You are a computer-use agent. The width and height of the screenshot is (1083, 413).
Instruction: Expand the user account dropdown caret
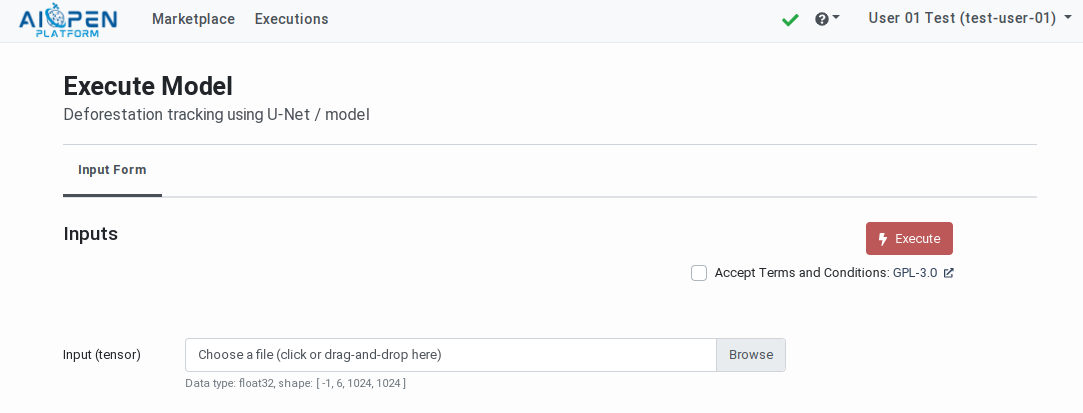pyautogui.click(x=1068, y=18)
